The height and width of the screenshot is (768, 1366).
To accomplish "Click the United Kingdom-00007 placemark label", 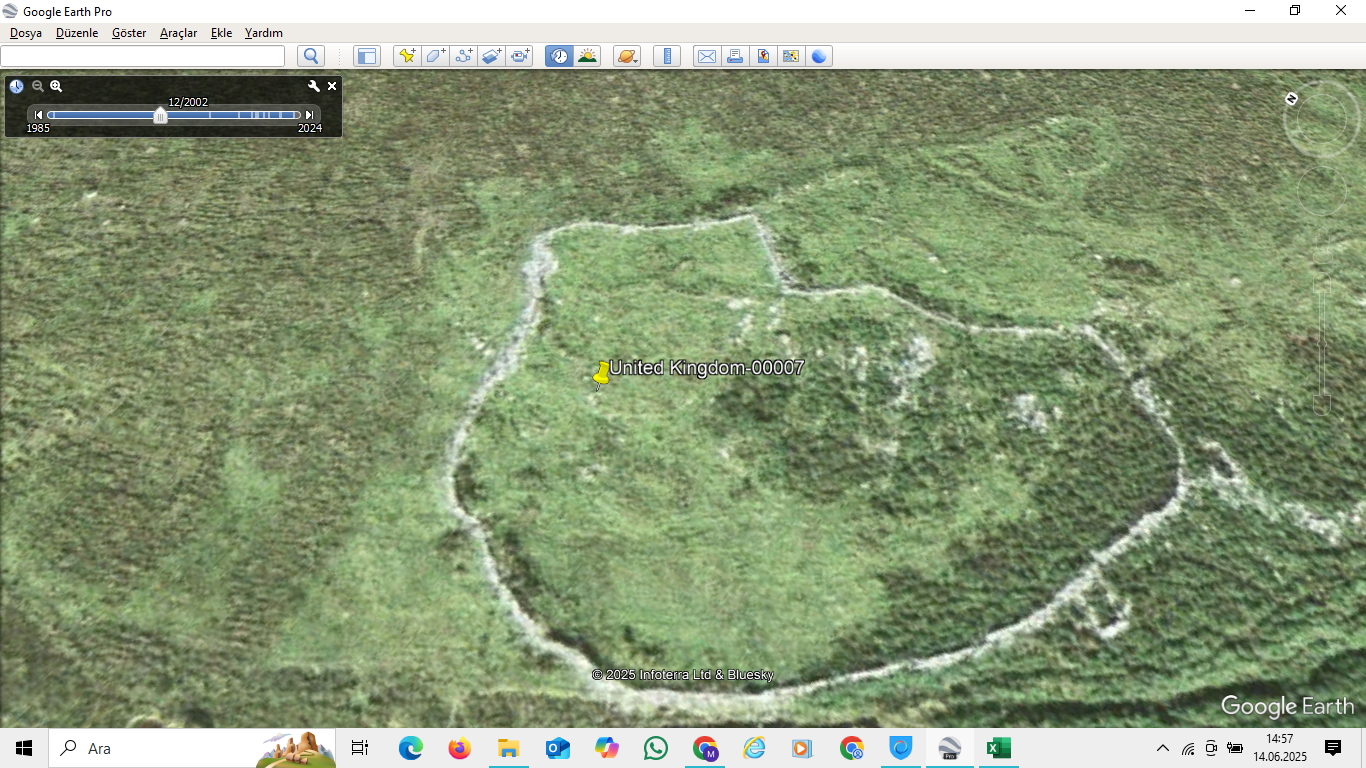I will pyautogui.click(x=707, y=367).
